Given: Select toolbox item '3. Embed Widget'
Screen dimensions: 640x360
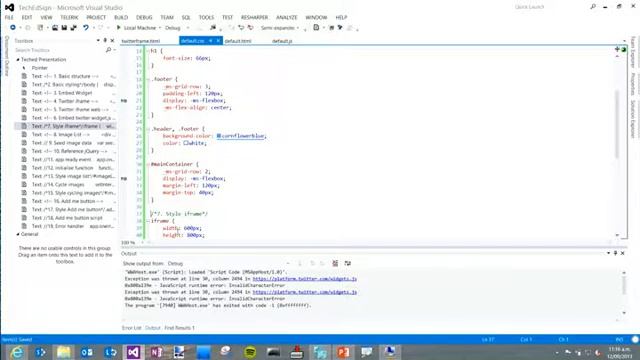Looking at the screenshot, I should tap(65, 93).
